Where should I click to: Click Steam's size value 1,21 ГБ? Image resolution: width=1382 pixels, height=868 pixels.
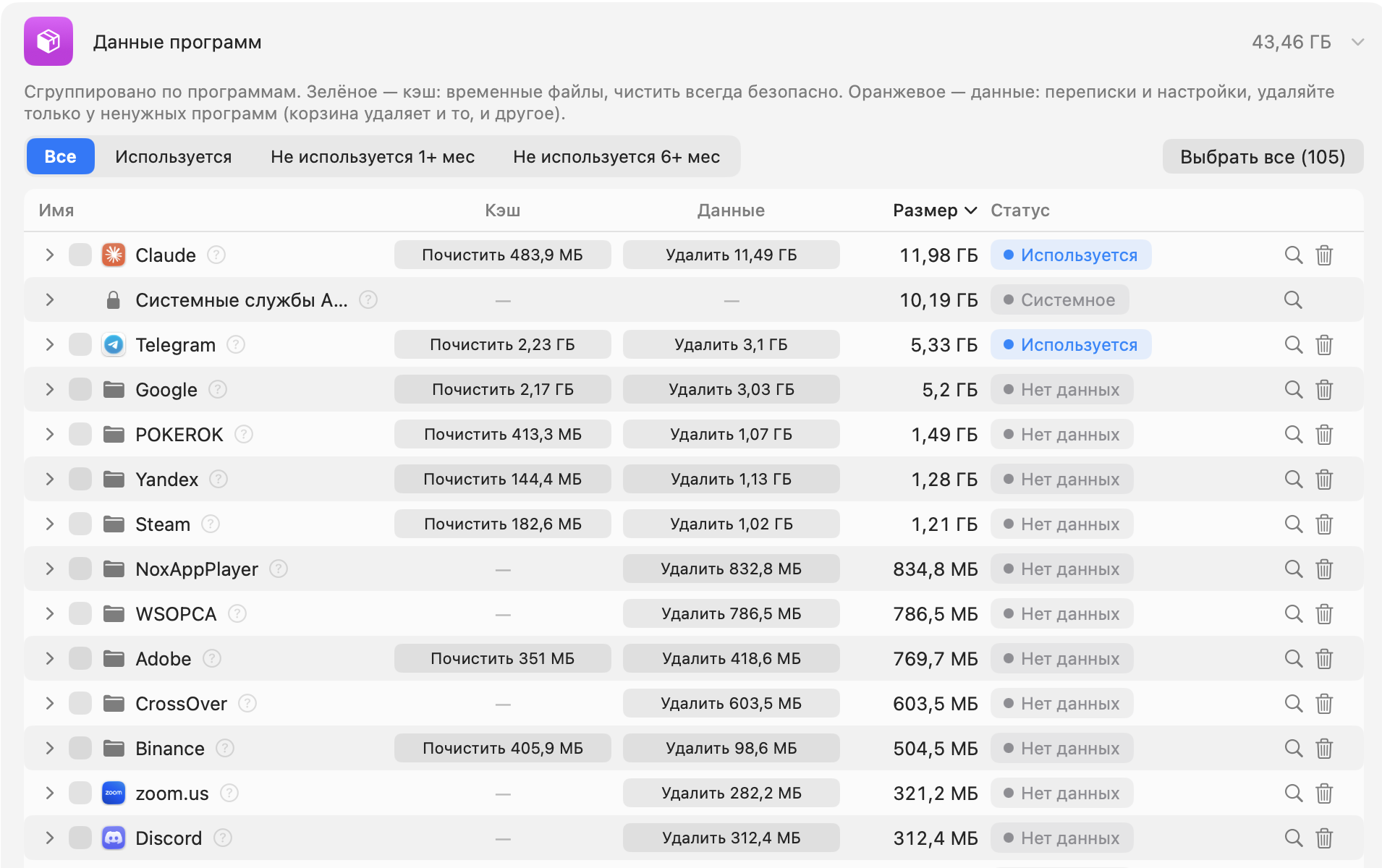(x=944, y=524)
